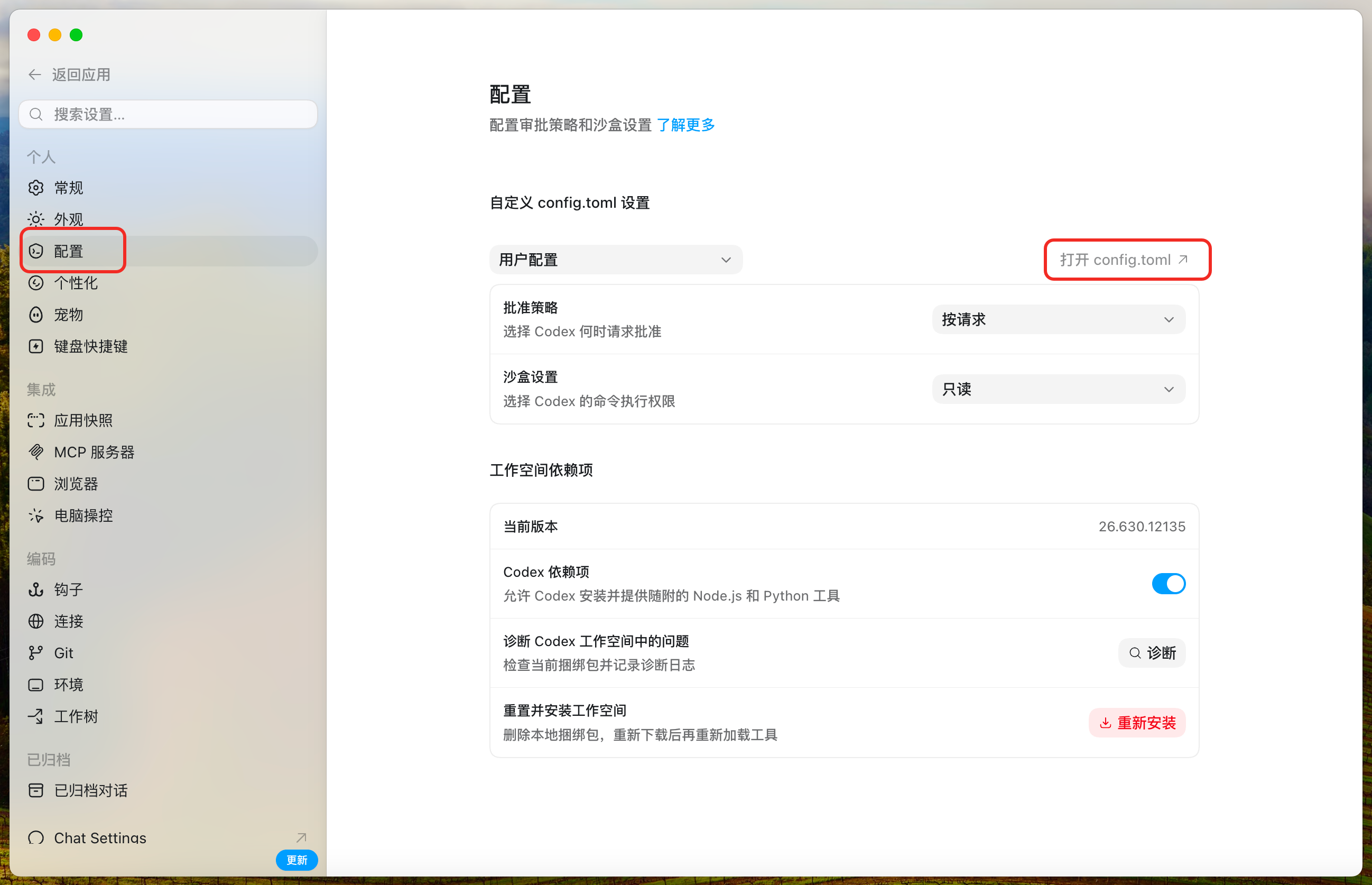Click the smiley icon beside 个性化
1372x885 pixels.
coord(36,283)
